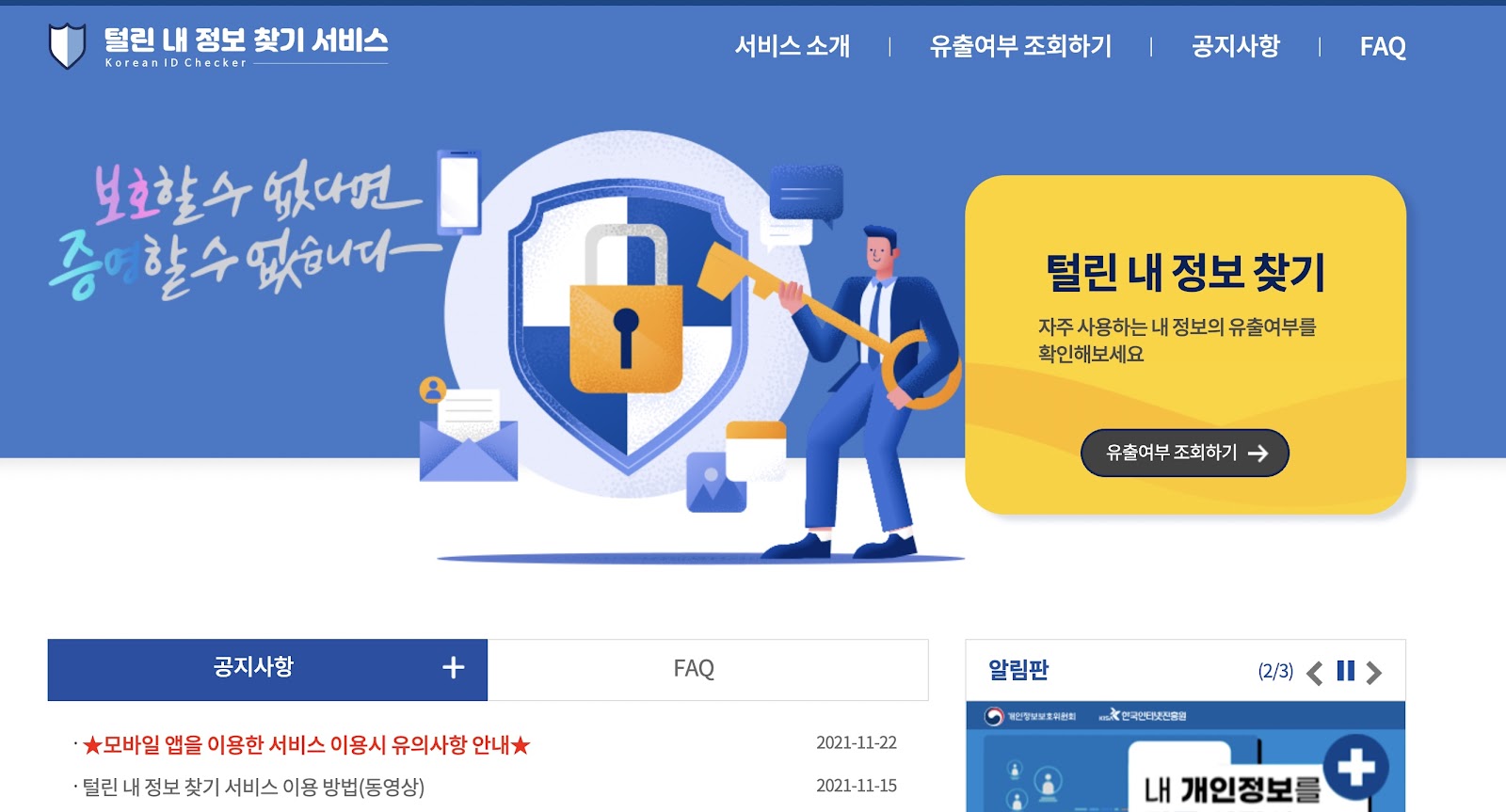Click arrow icon in 유출여부 조회하기 button
The height and width of the screenshot is (812, 1506).
pos(1258,454)
